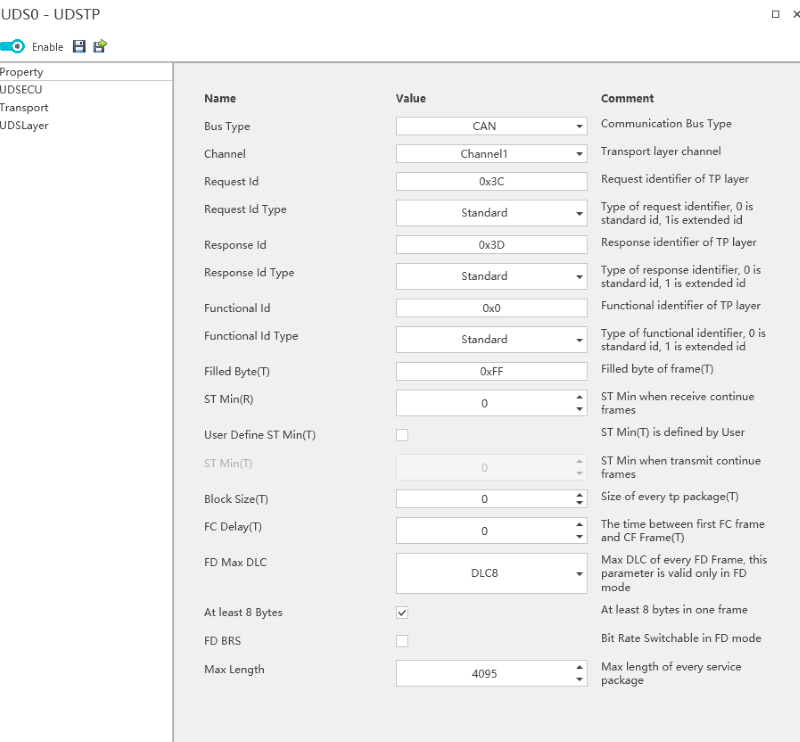
Task: Click the Response Id value field
Action: click(x=491, y=245)
